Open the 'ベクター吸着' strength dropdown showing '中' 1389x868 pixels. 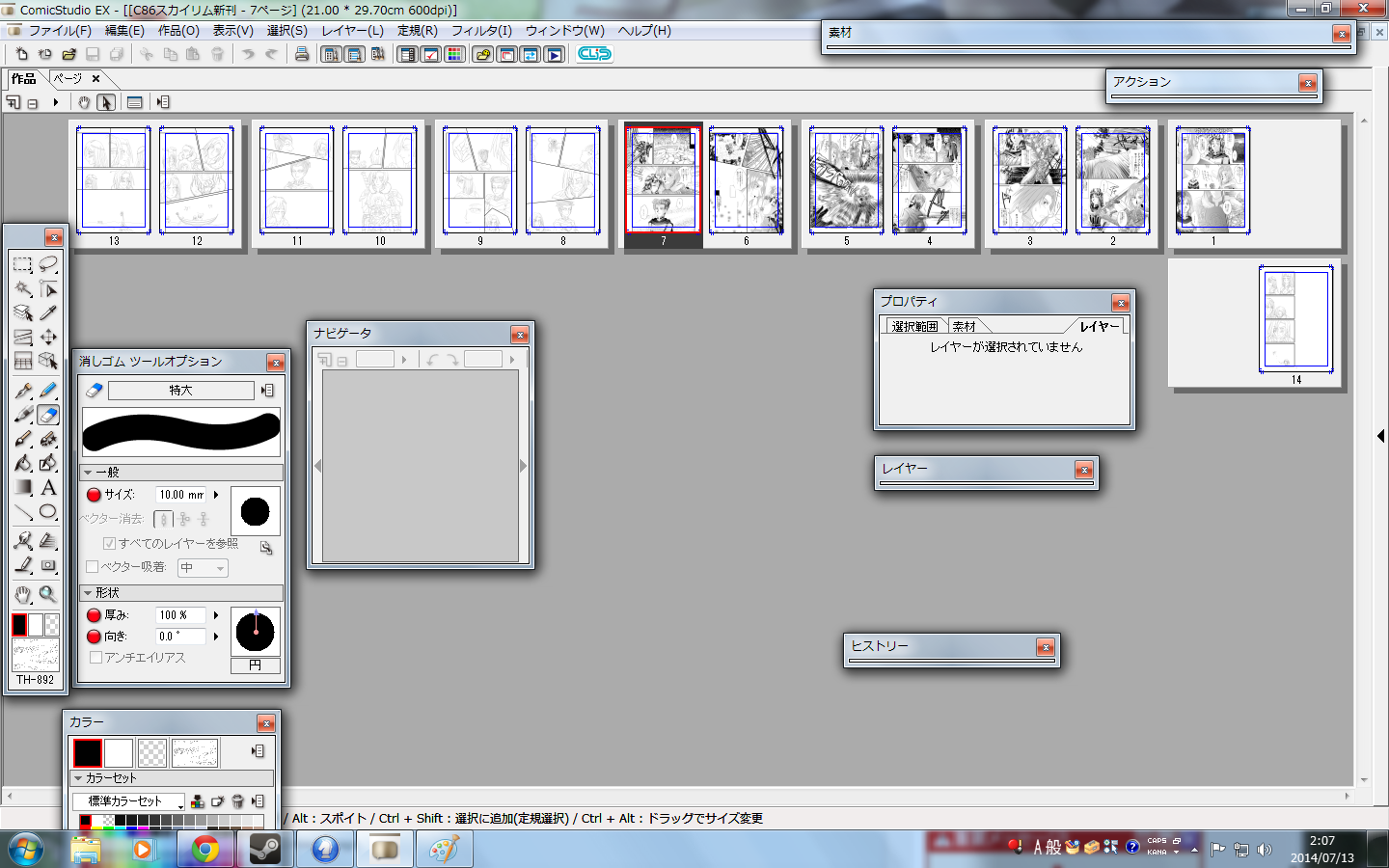tap(203, 568)
